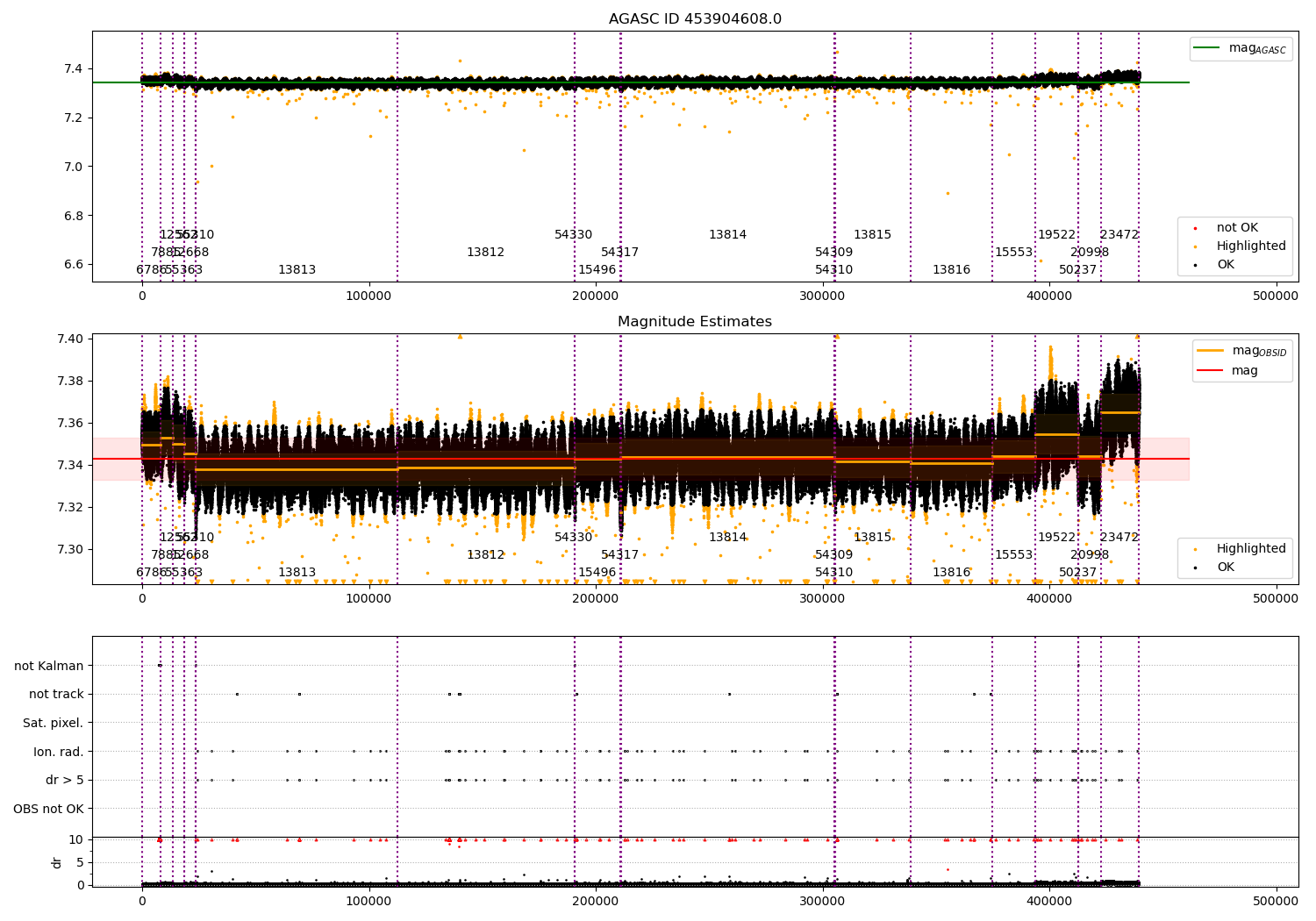
Task: Click obsid label 15553 in AGASC ID plot
Action: (x=1013, y=253)
